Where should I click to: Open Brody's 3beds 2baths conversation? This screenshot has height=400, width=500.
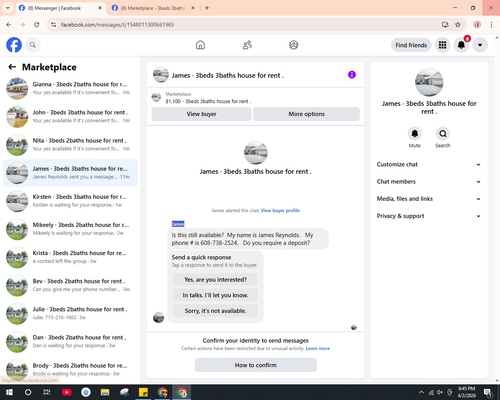(x=70, y=370)
